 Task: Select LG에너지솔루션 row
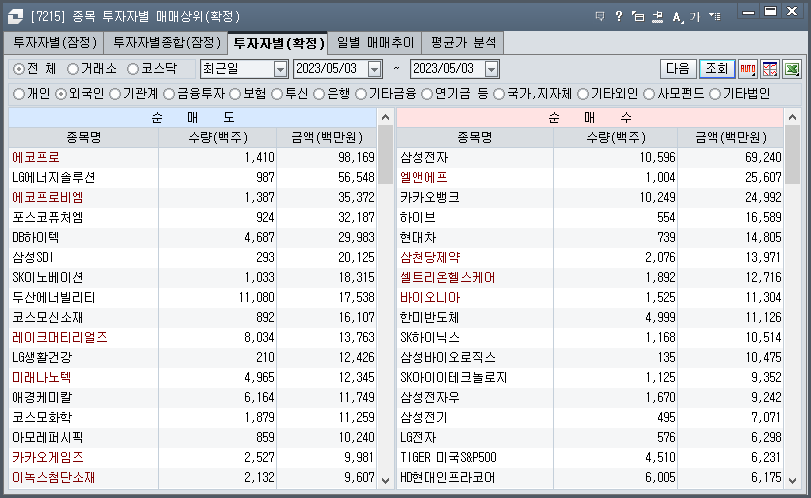tap(192, 177)
